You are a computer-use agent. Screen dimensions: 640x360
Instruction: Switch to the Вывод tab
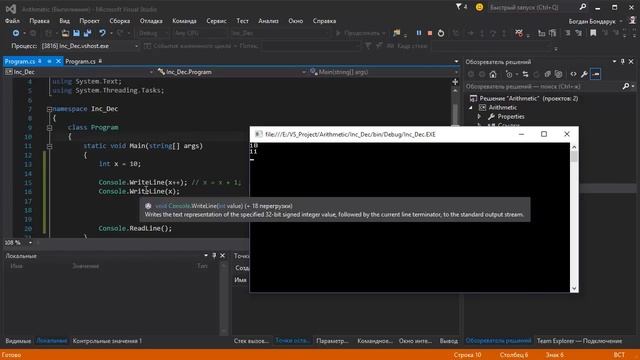(x=449, y=341)
